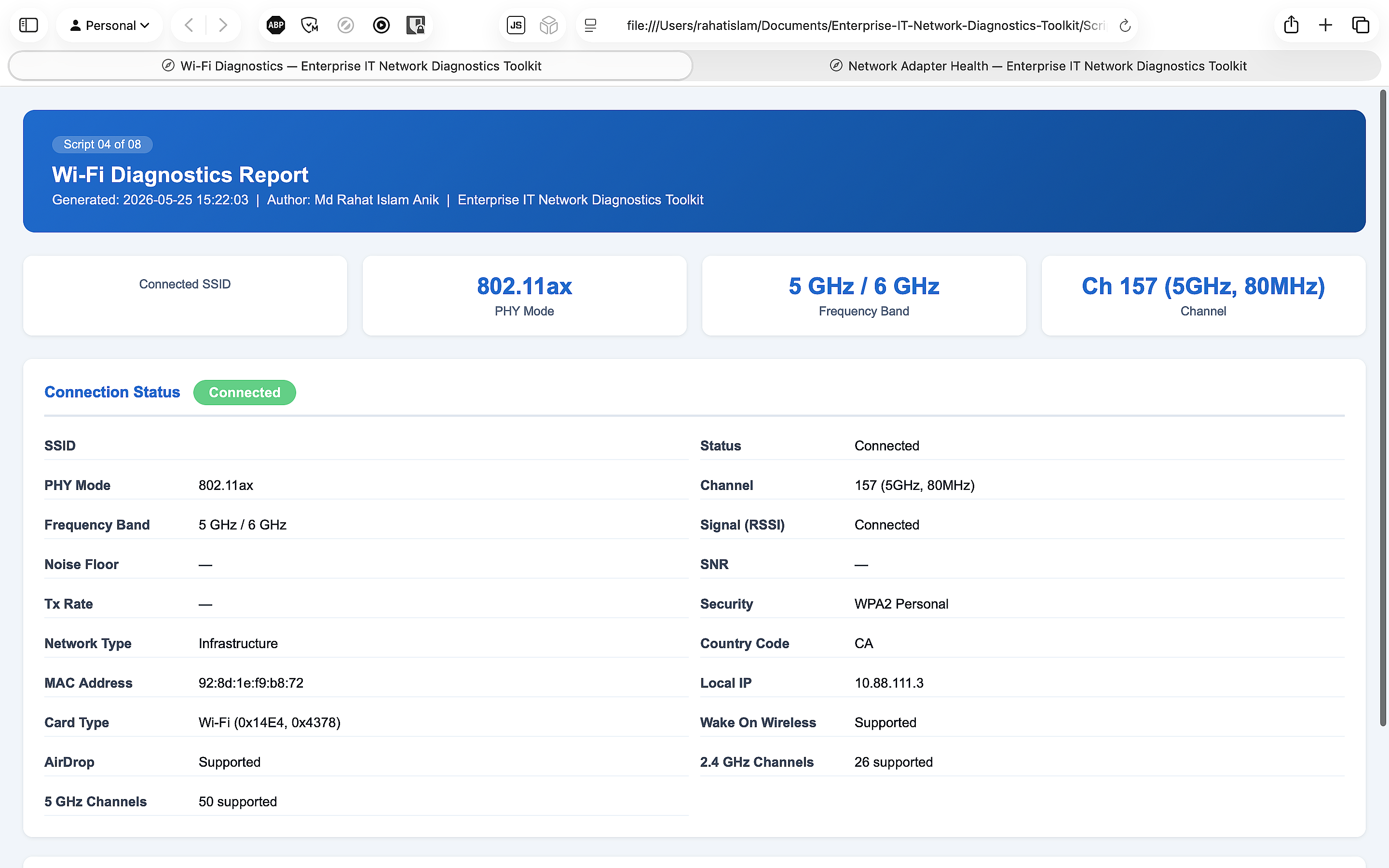Switch to the Wi-Fi Diagnostics tab
Viewport: 1389px width, 868px height.
(351, 66)
